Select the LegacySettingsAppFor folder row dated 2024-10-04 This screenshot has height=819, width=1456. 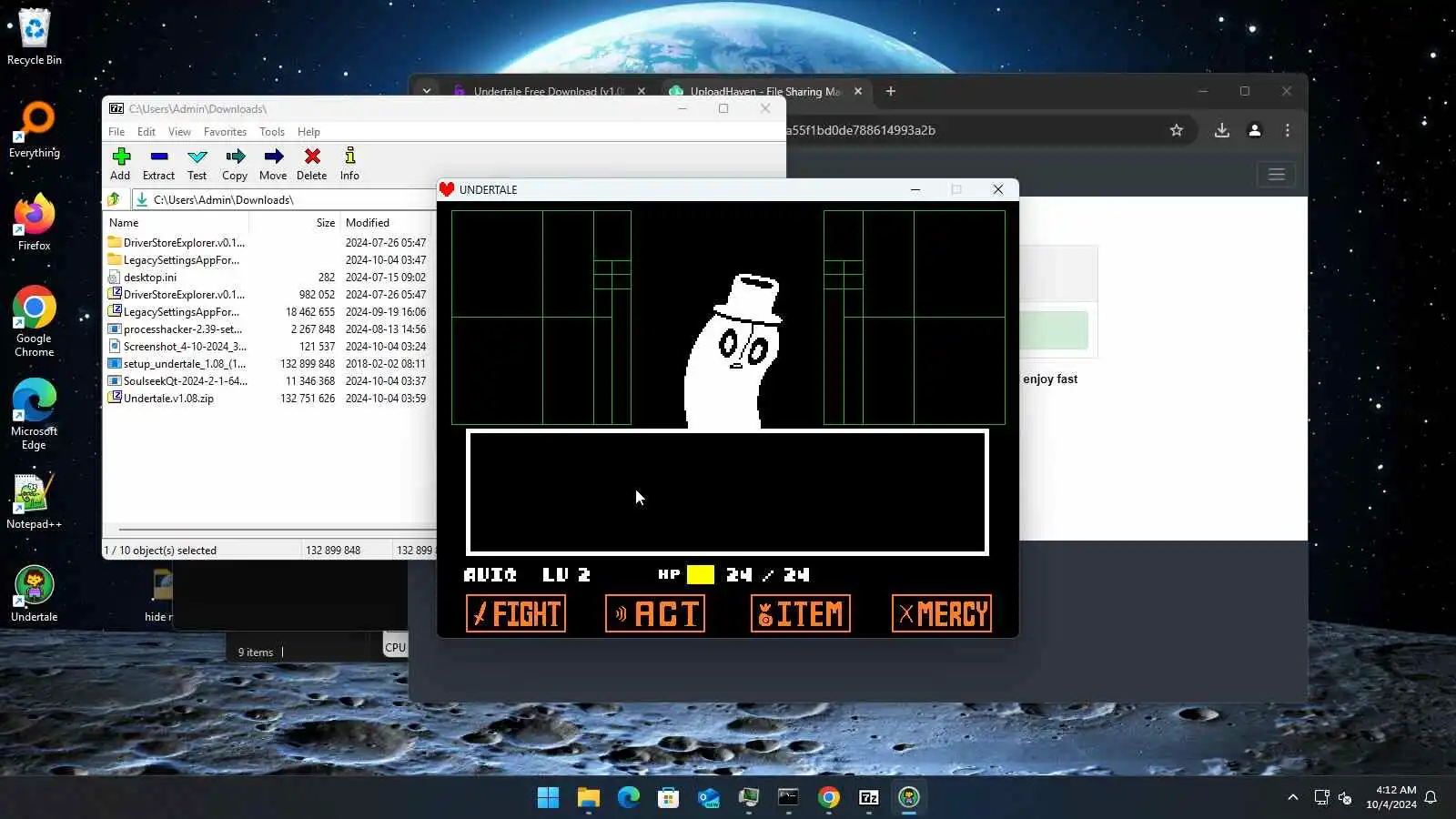pos(269,260)
